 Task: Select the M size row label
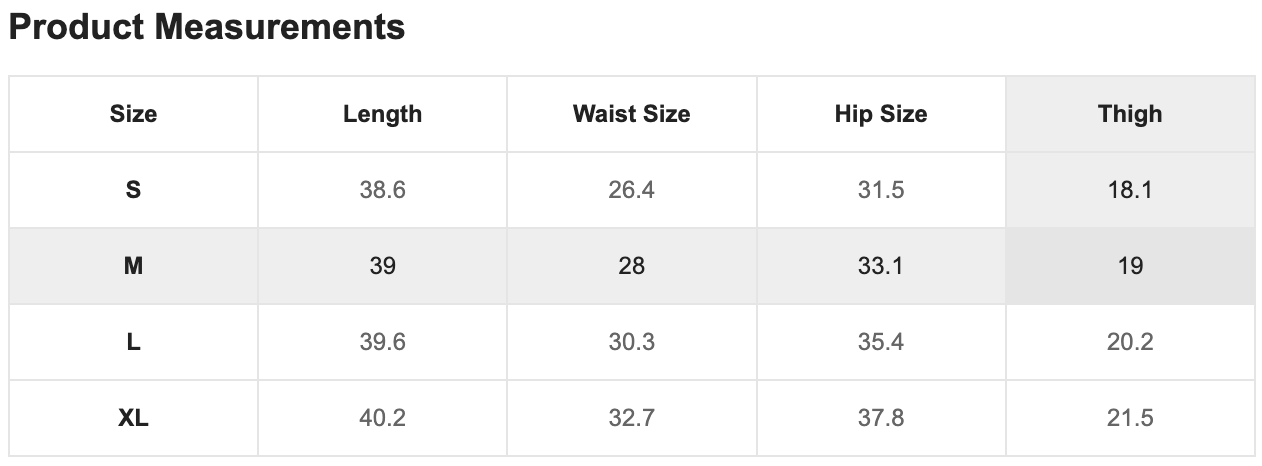click(133, 266)
